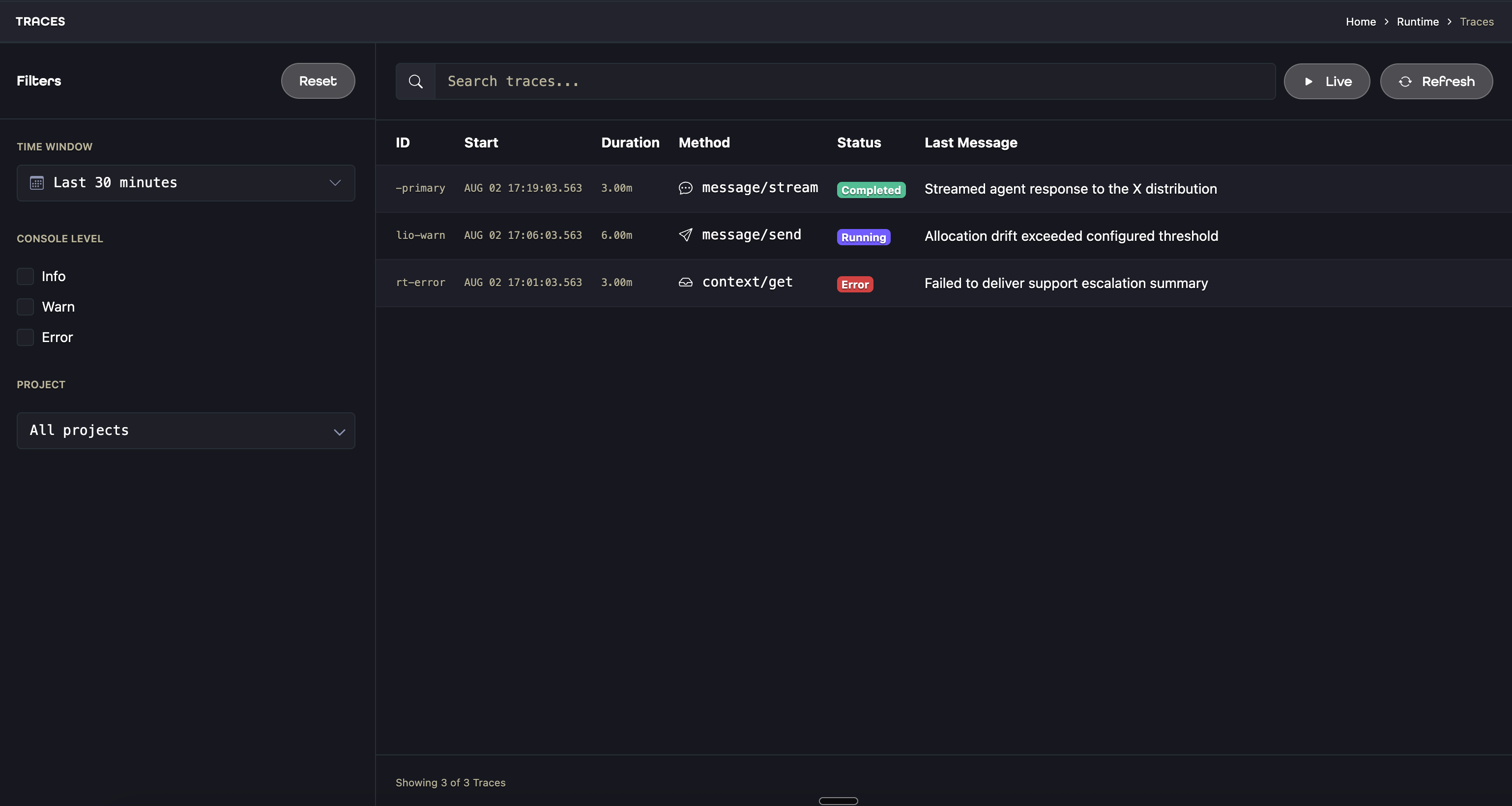The width and height of the screenshot is (1512, 806).
Task: Click the red Error status badge
Action: click(x=855, y=284)
